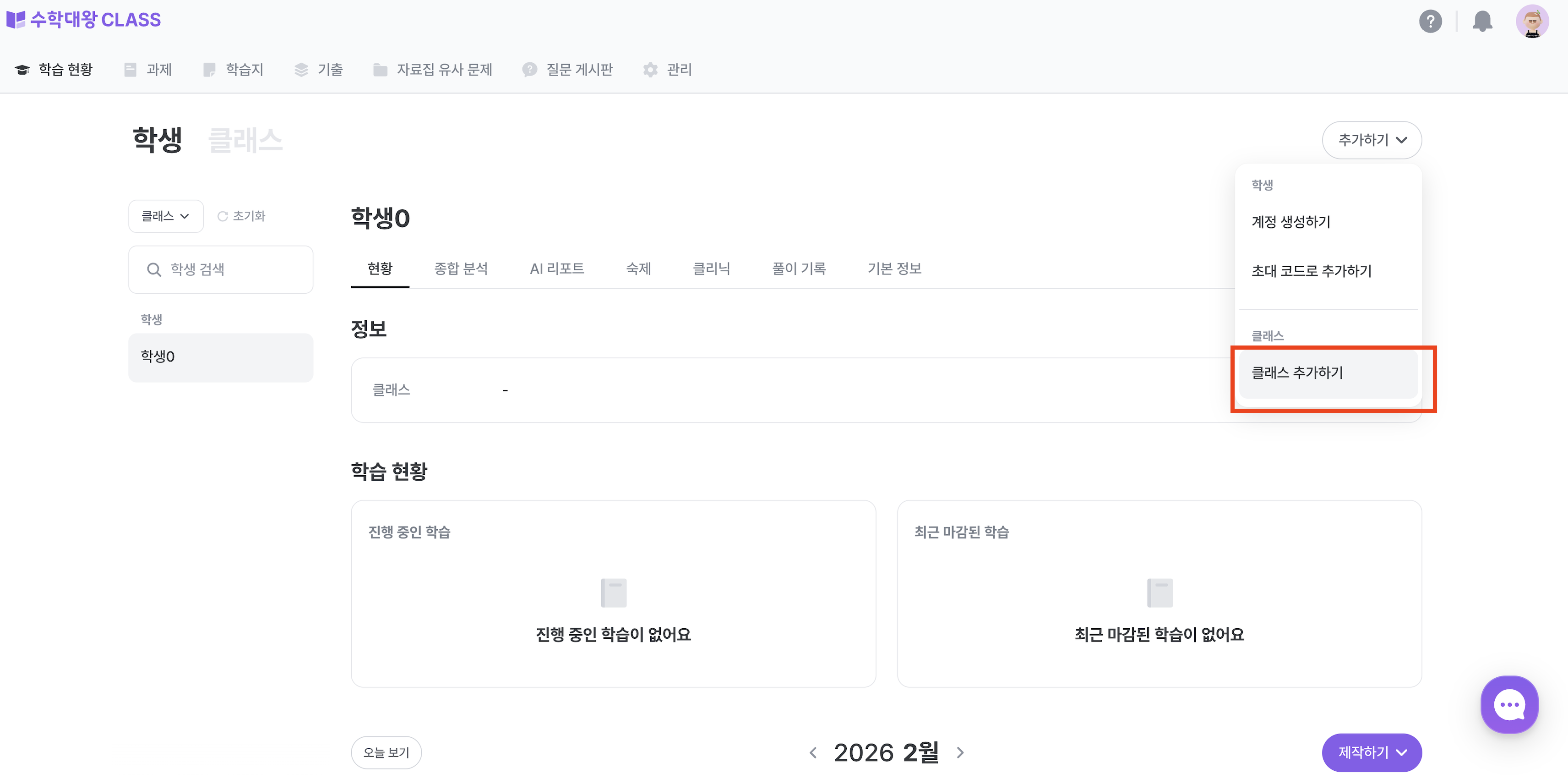Click the 초기화 refresh control

coord(241,216)
